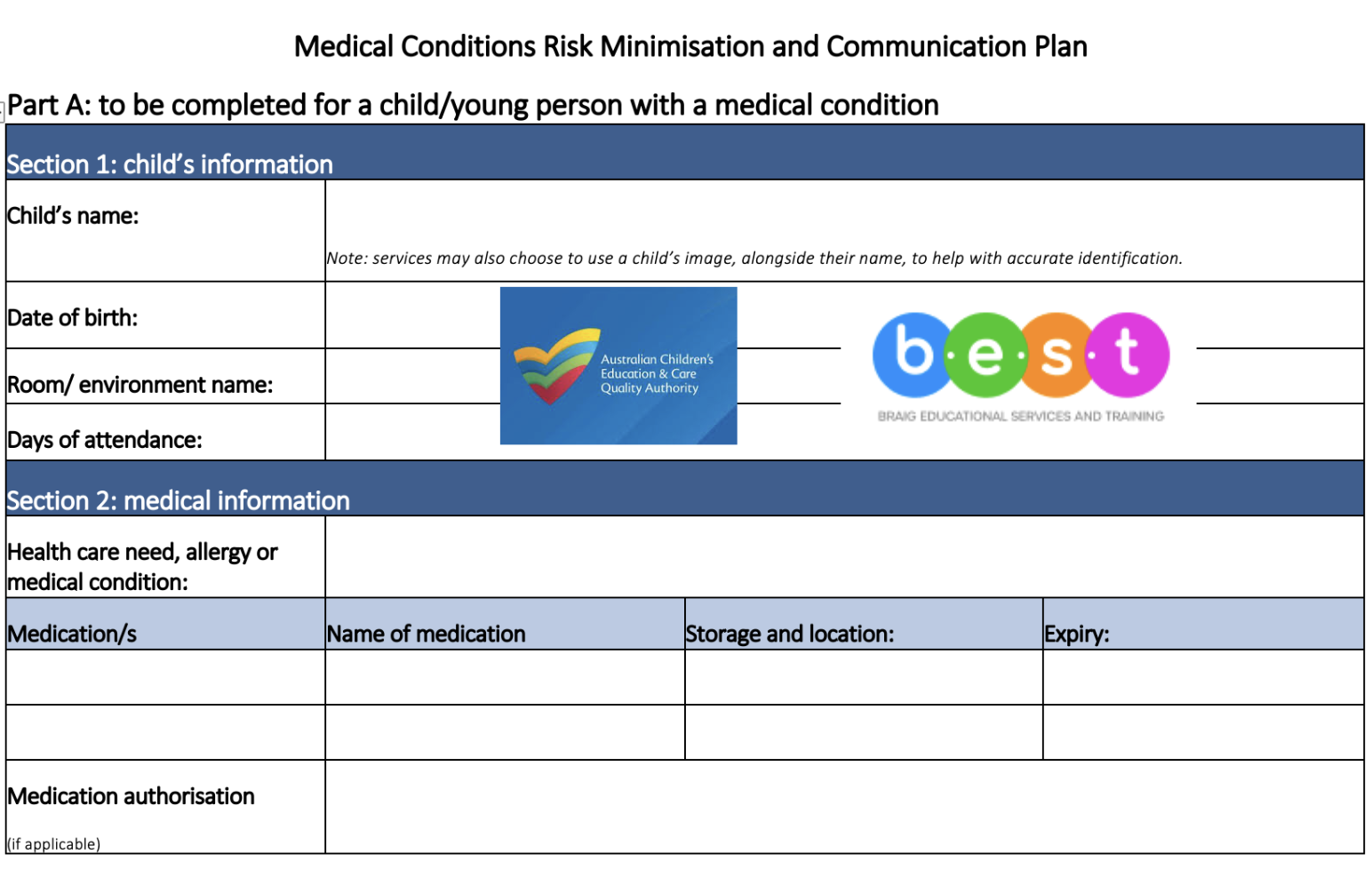The height and width of the screenshot is (878, 1372).
Task: Click the blue "b" circle in the best logo
Action: tap(913, 353)
